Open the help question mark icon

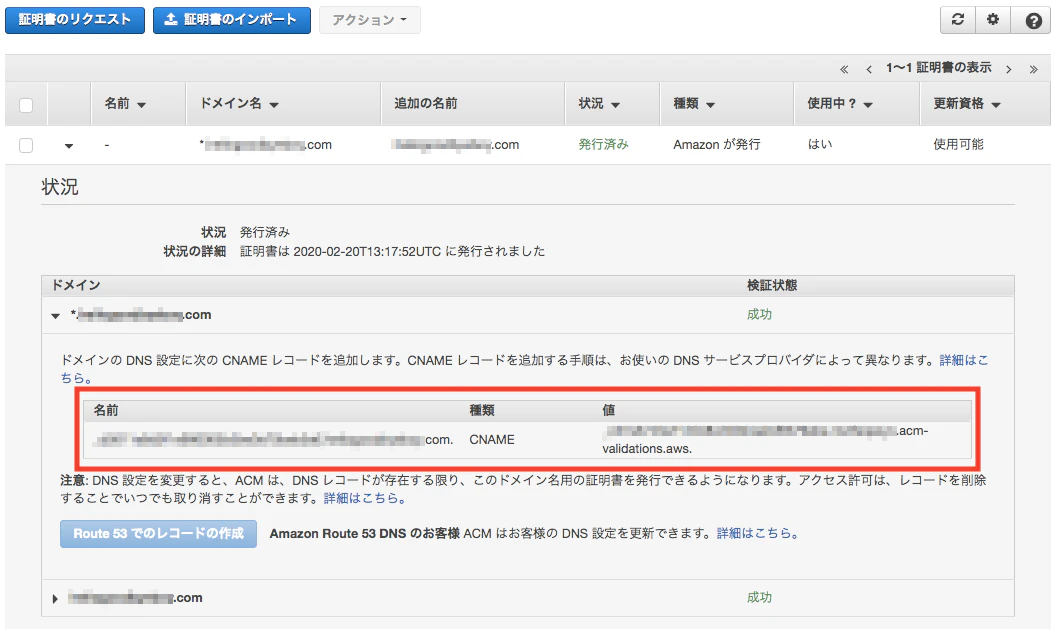(1033, 20)
